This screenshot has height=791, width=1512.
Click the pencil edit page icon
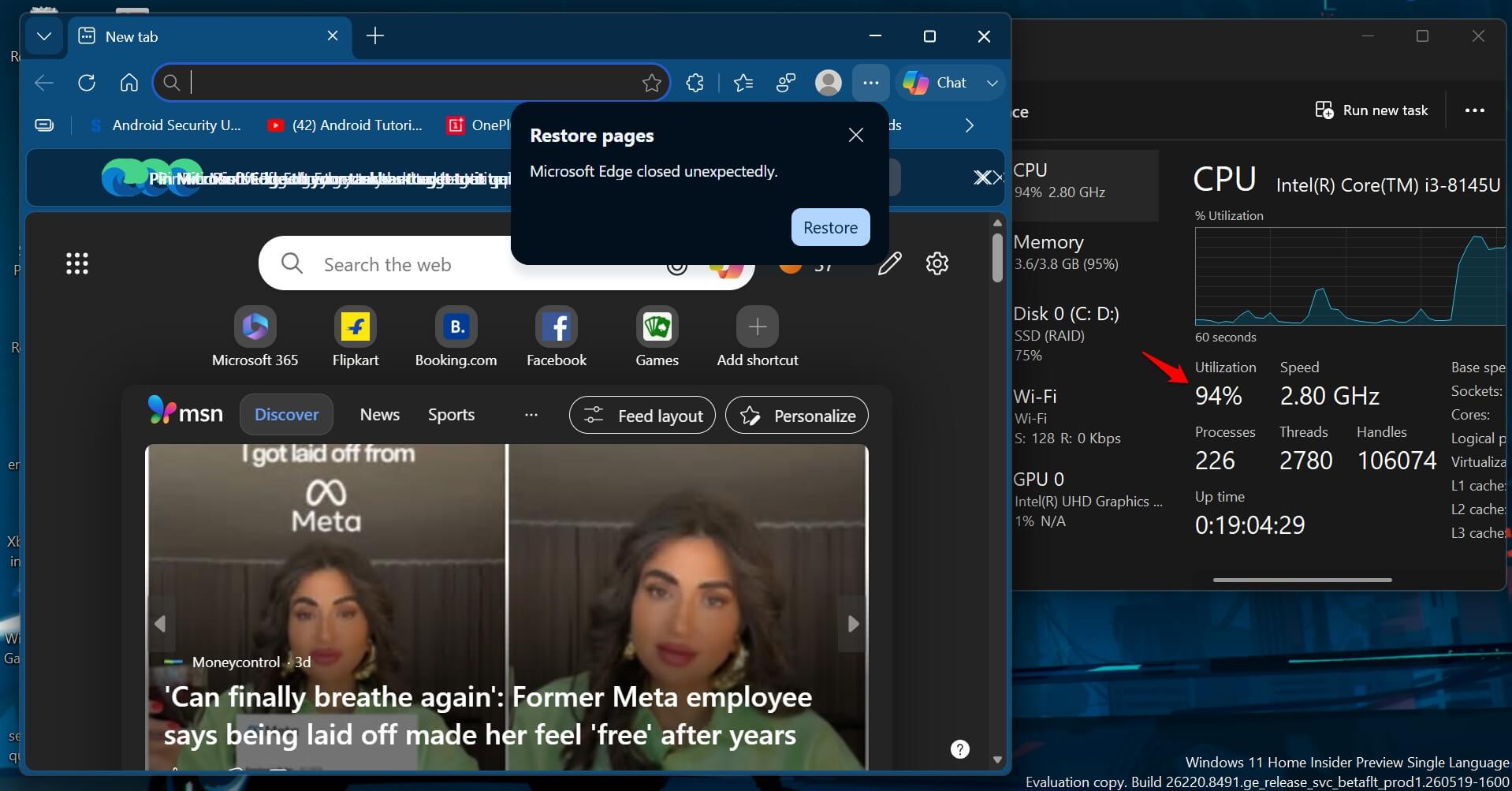[889, 263]
